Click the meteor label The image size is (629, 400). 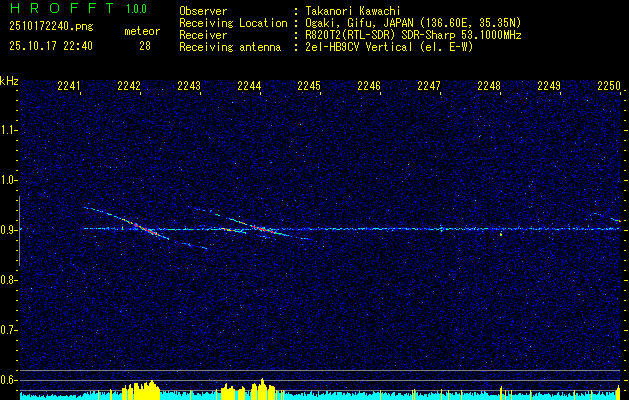coord(142,31)
